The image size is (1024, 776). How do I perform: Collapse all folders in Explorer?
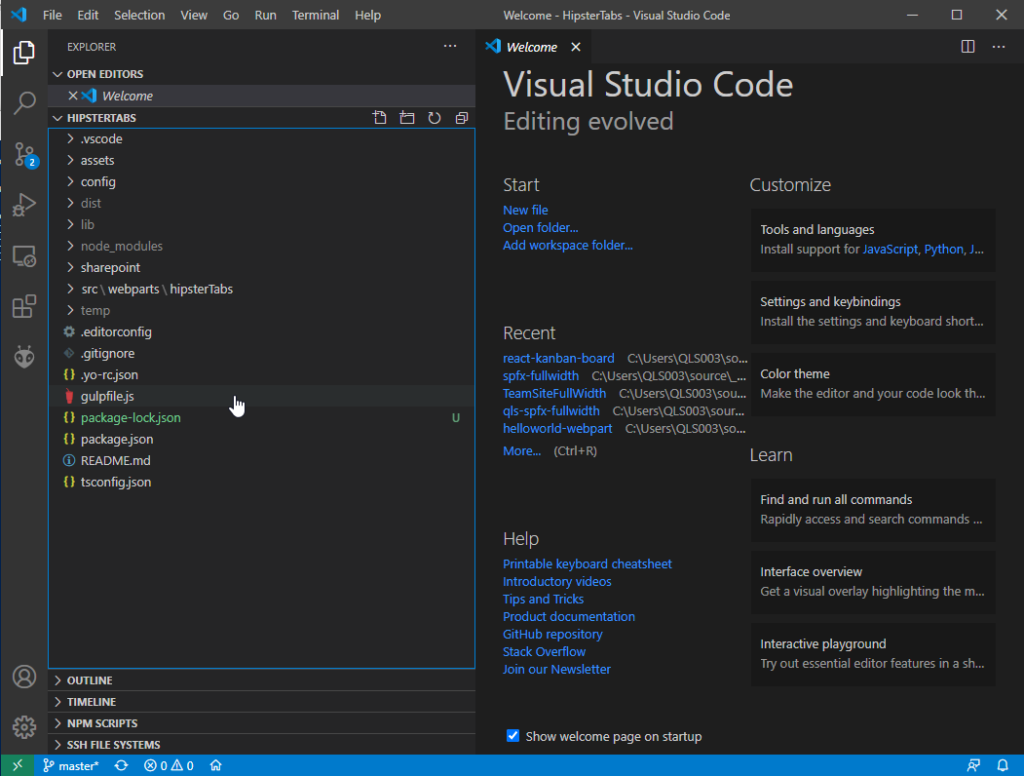tap(462, 118)
